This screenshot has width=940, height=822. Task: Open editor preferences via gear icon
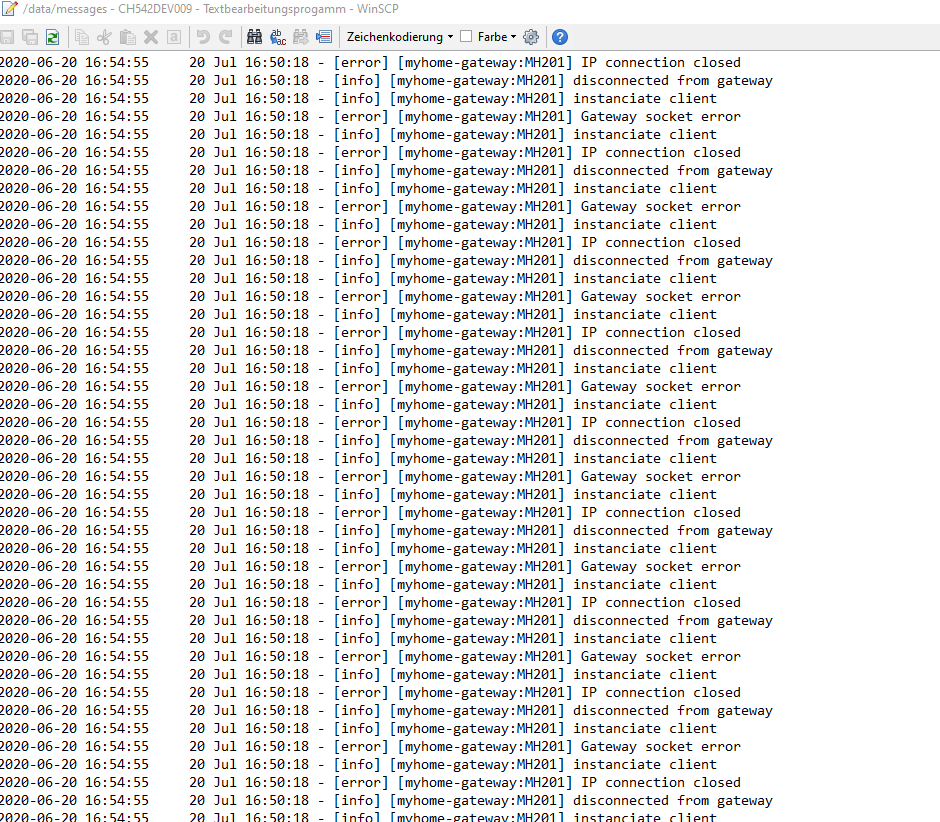pyautogui.click(x=531, y=36)
